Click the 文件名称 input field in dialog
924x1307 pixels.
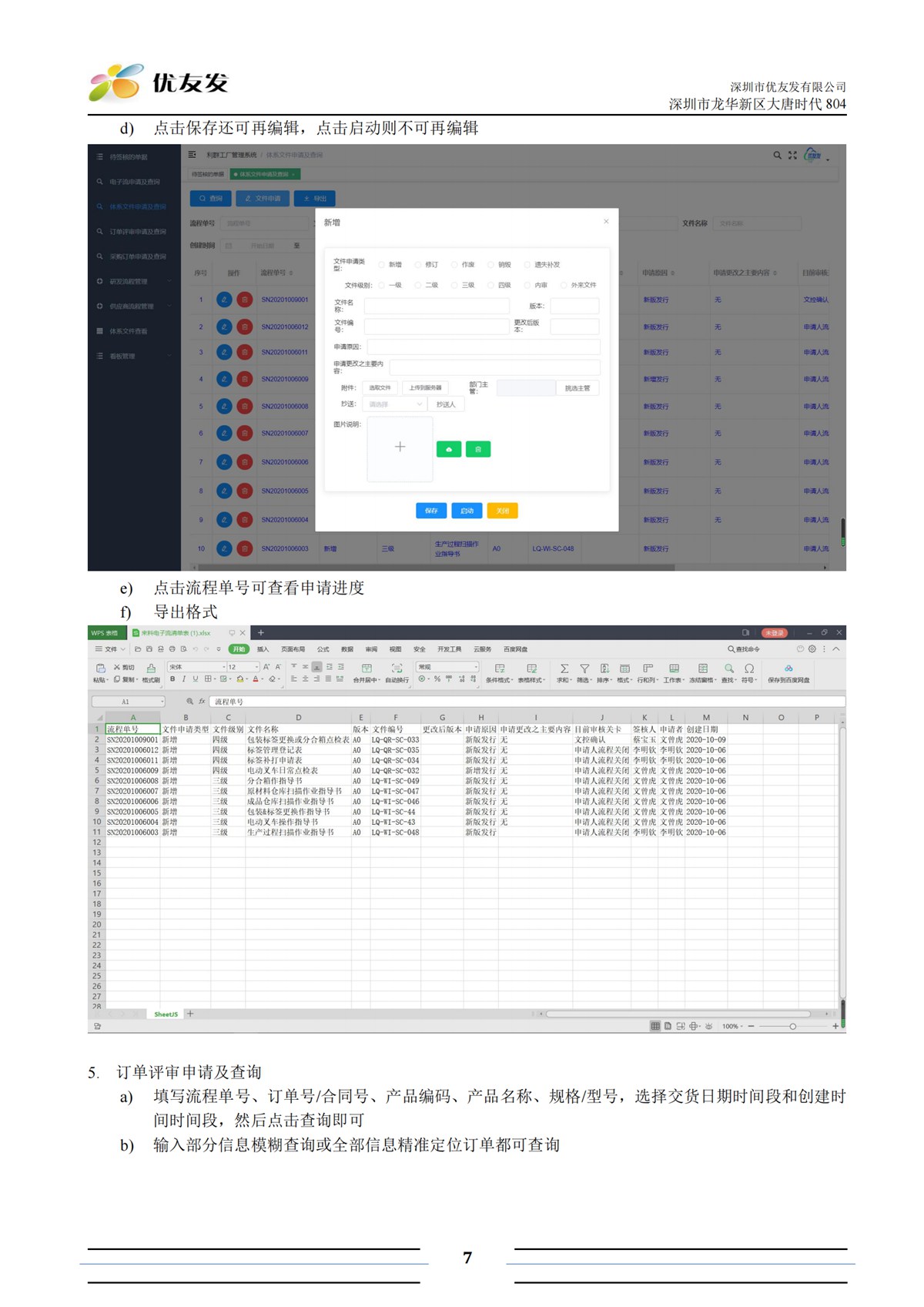436,307
